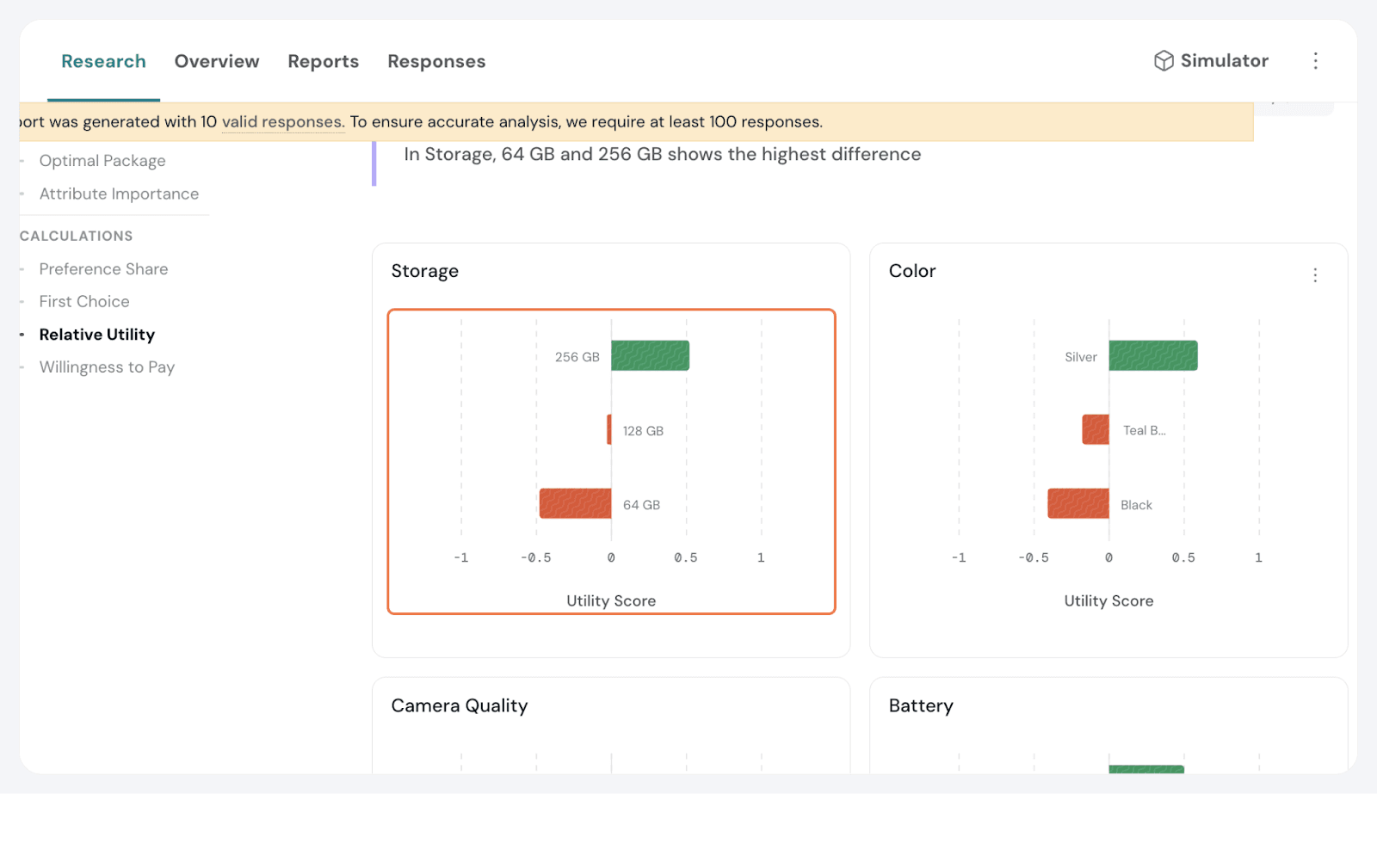This screenshot has width=1377, height=868.
Task: Click the Teal B... color bar
Action: point(1096,430)
